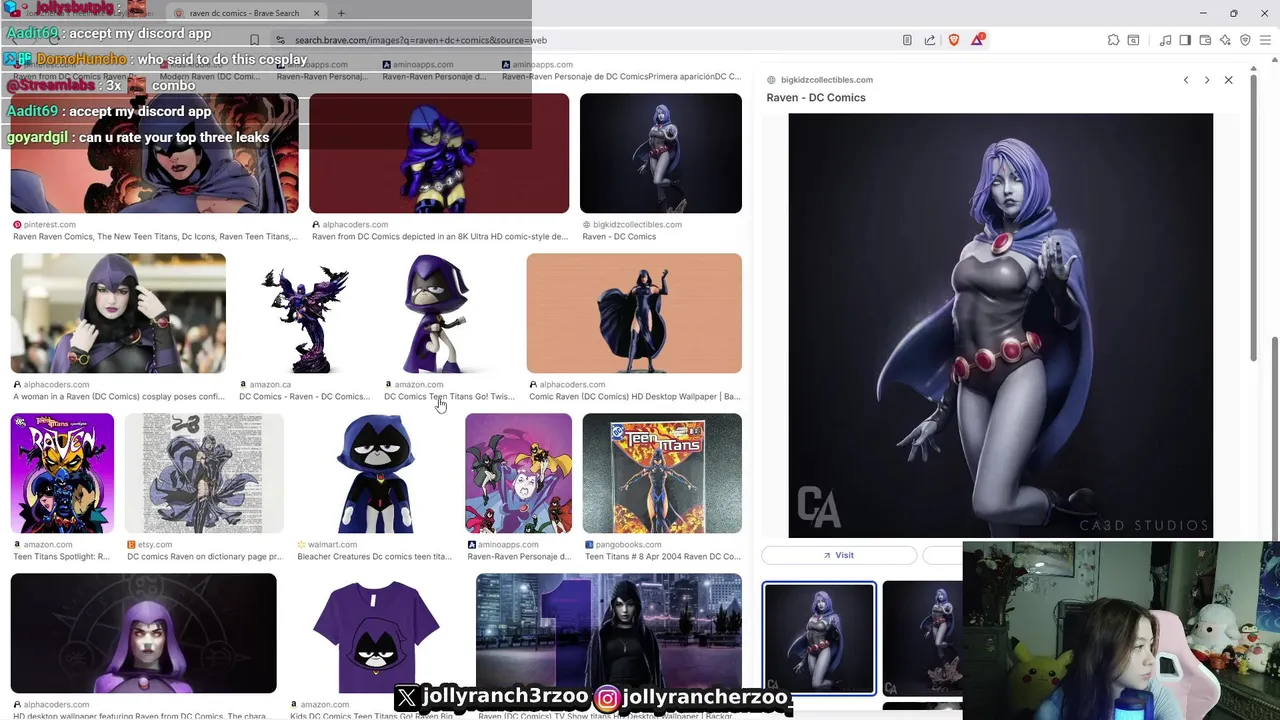The height and width of the screenshot is (720, 1280).
Task: Open the Brave Shields lion icon
Action: (x=954, y=40)
